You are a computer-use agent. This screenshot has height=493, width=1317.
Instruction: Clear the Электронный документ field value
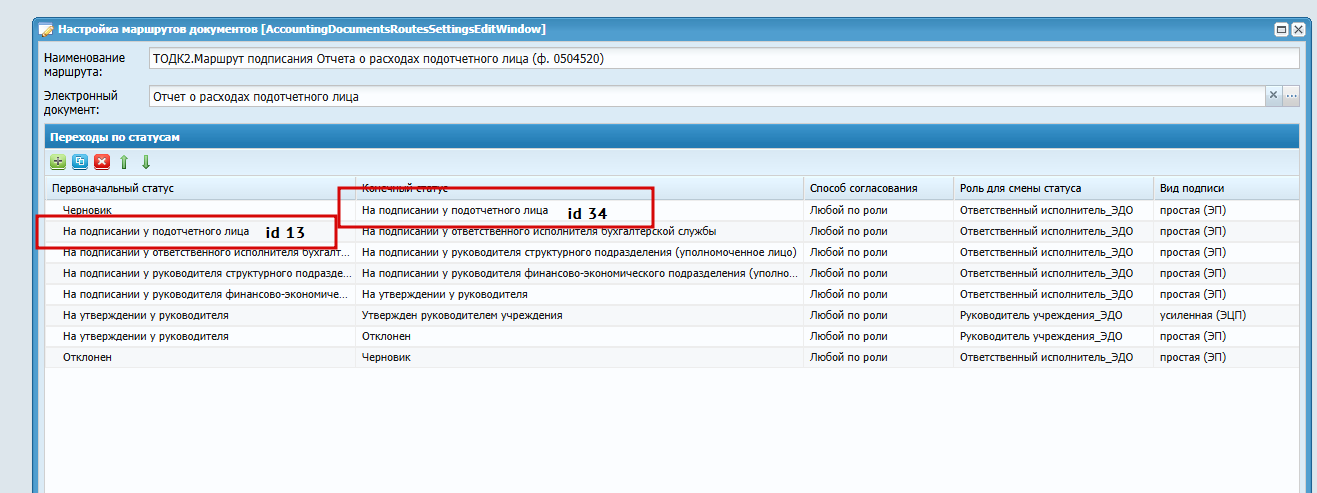[x=1273, y=96]
